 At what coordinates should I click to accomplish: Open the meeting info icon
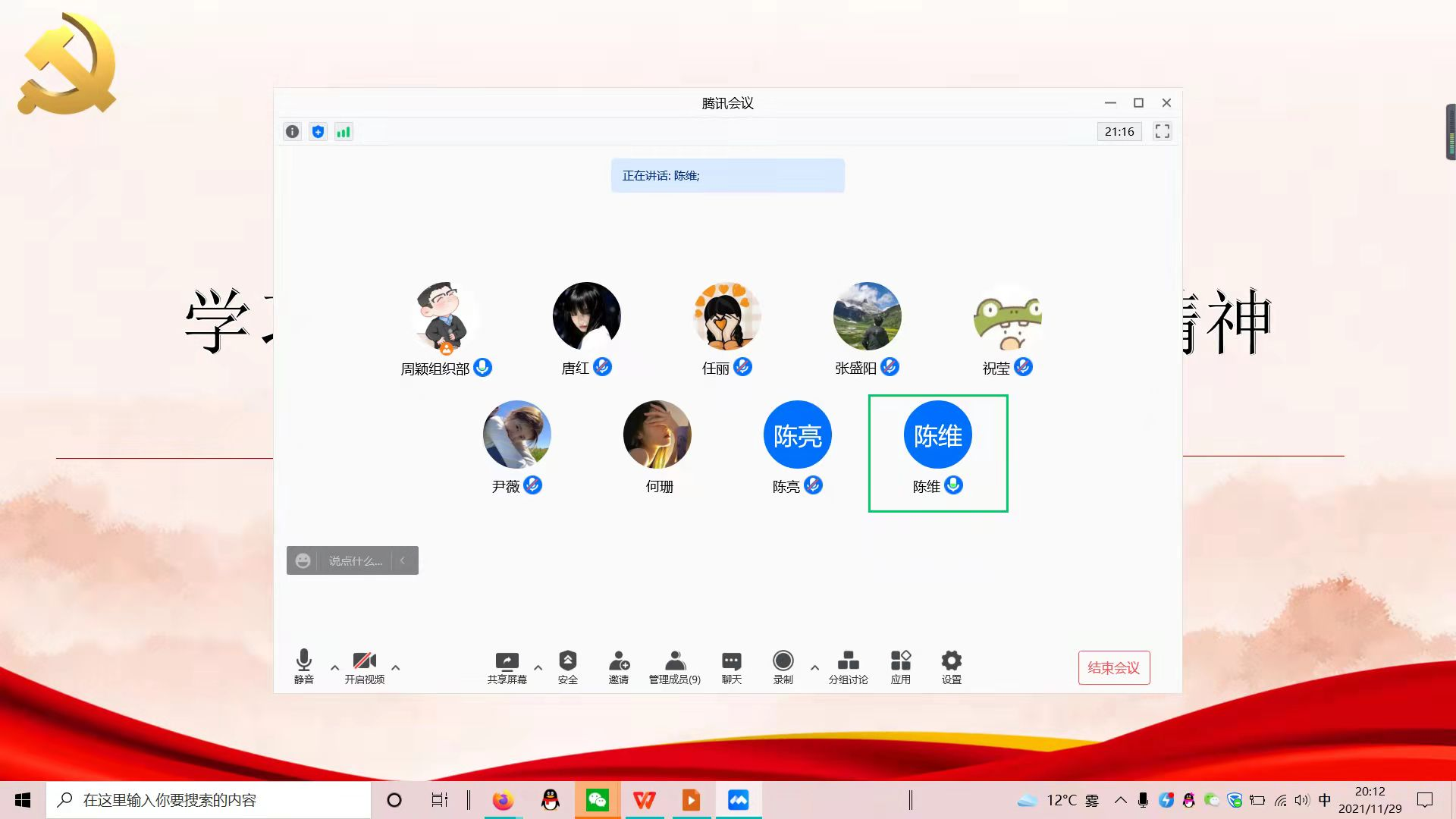tap(292, 132)
